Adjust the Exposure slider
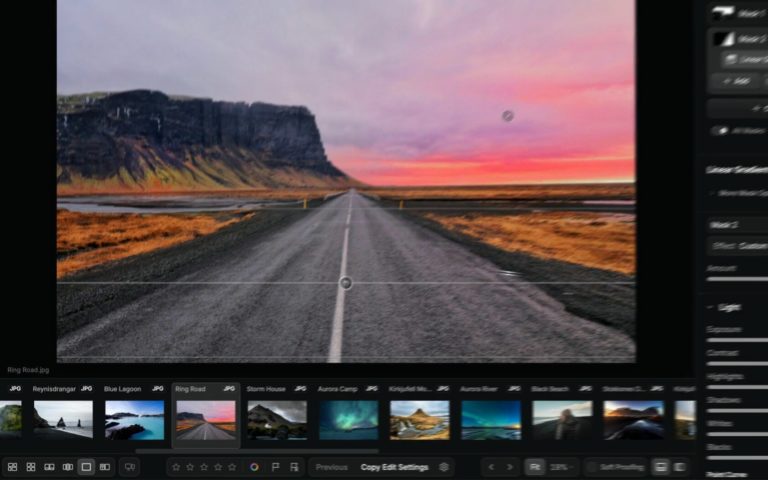This screenshot has width=768, height=480. [737, 340]
